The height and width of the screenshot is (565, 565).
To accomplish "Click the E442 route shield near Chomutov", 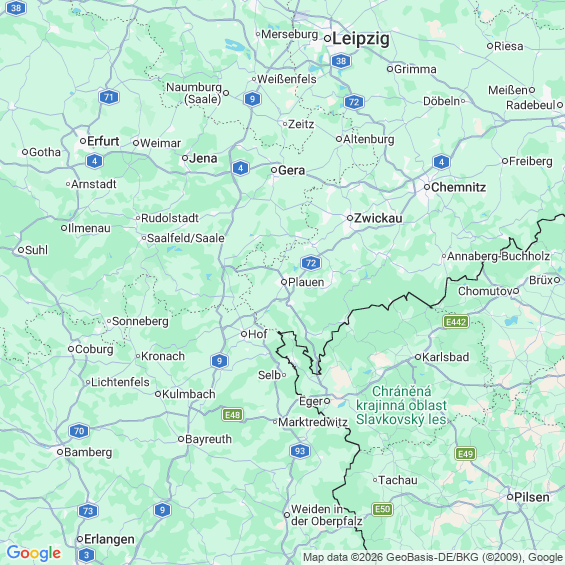I will click(x=456, y=321).
